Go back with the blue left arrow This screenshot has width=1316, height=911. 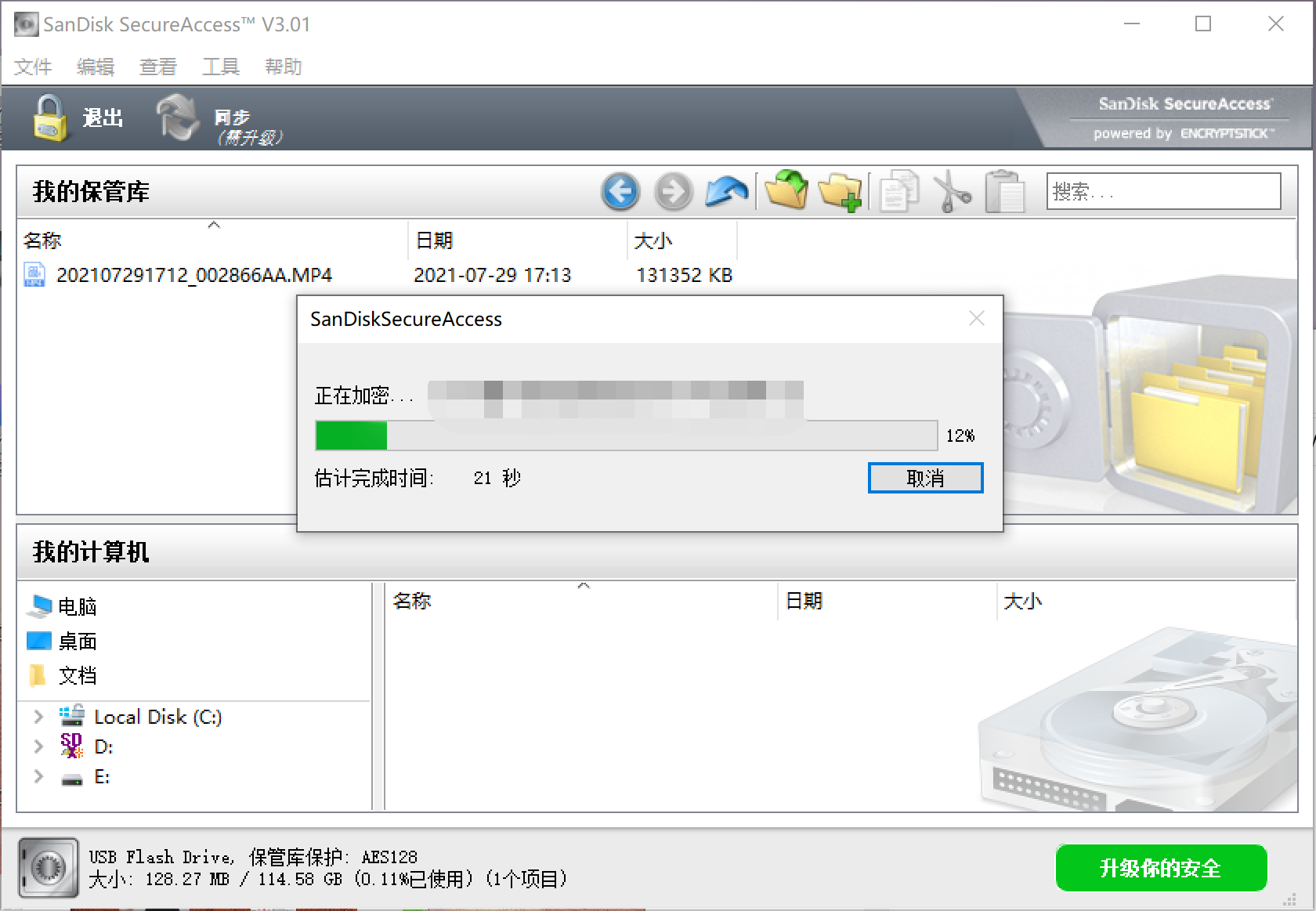point(620,191)
